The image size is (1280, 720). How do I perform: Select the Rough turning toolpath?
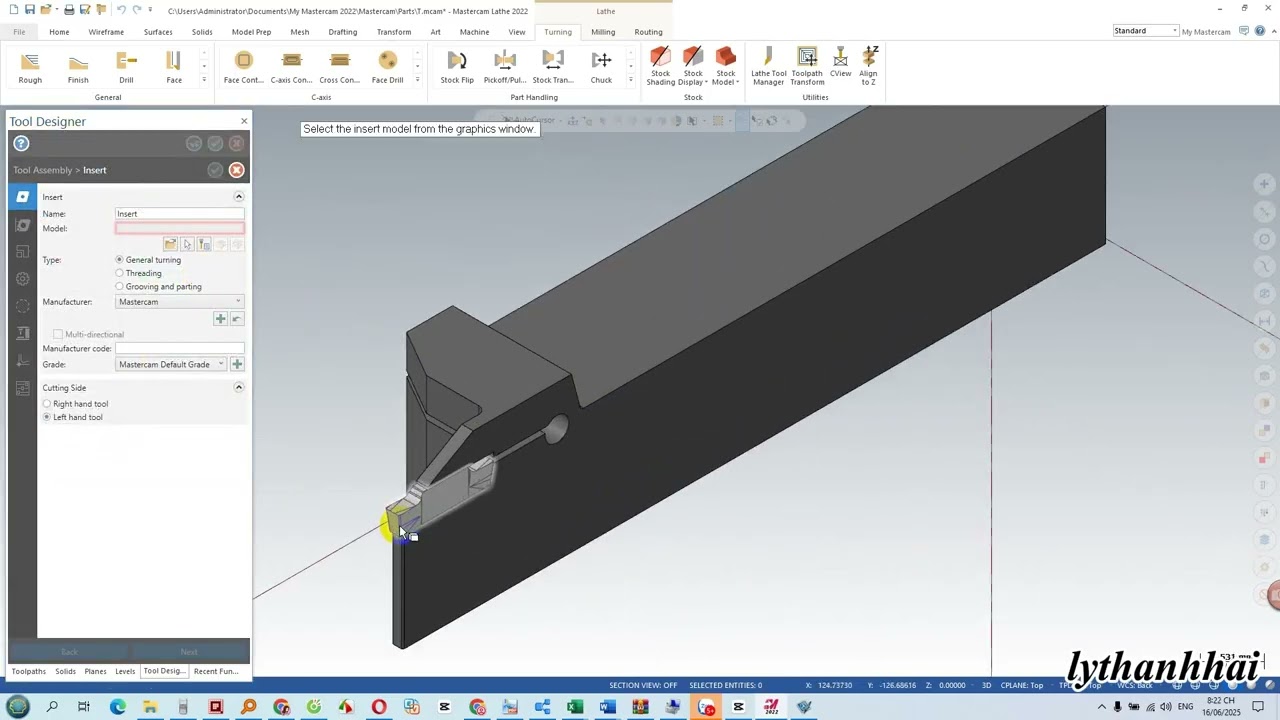tap(30, 68)
